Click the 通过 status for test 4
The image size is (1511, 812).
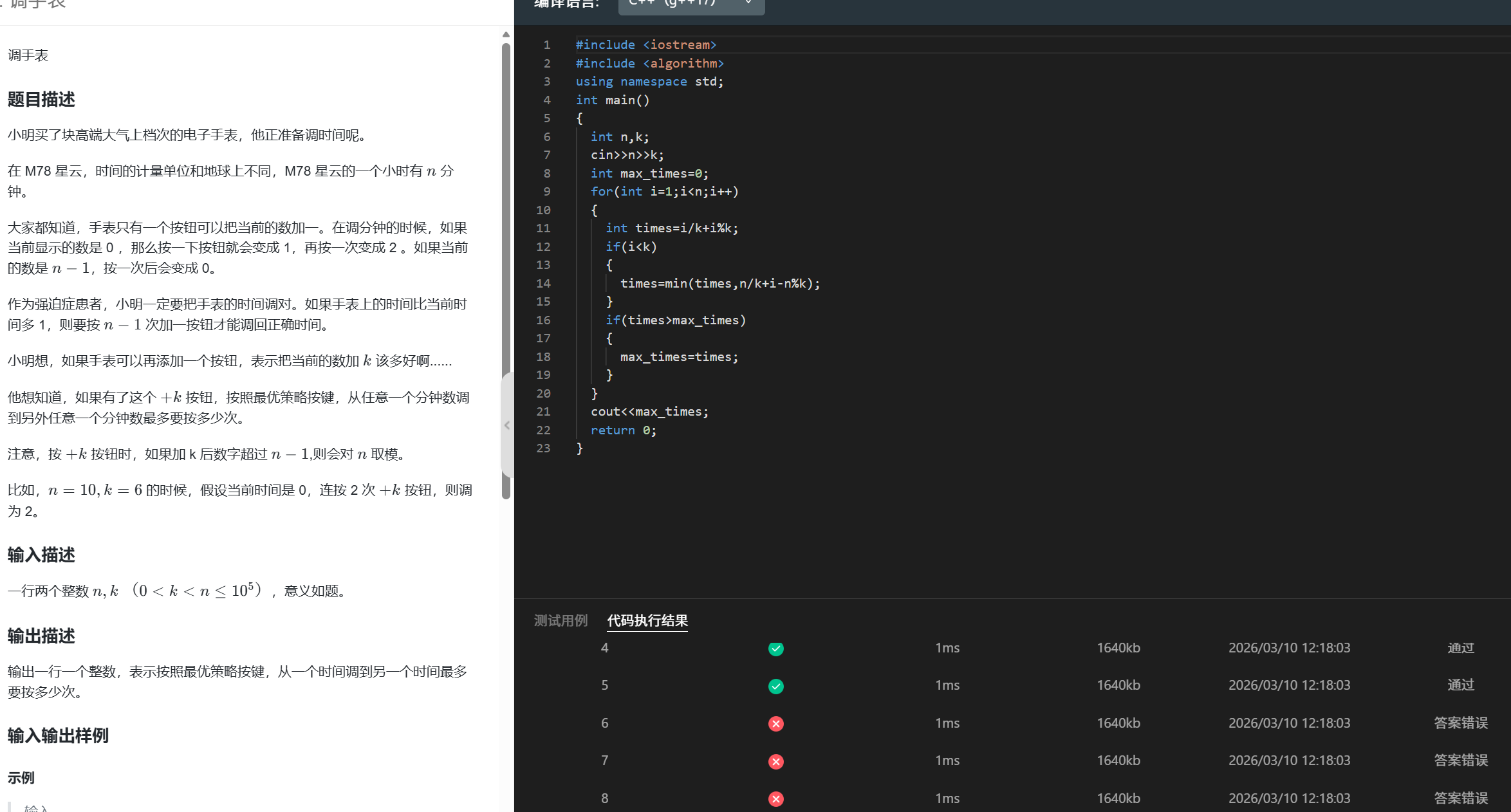1460,648
